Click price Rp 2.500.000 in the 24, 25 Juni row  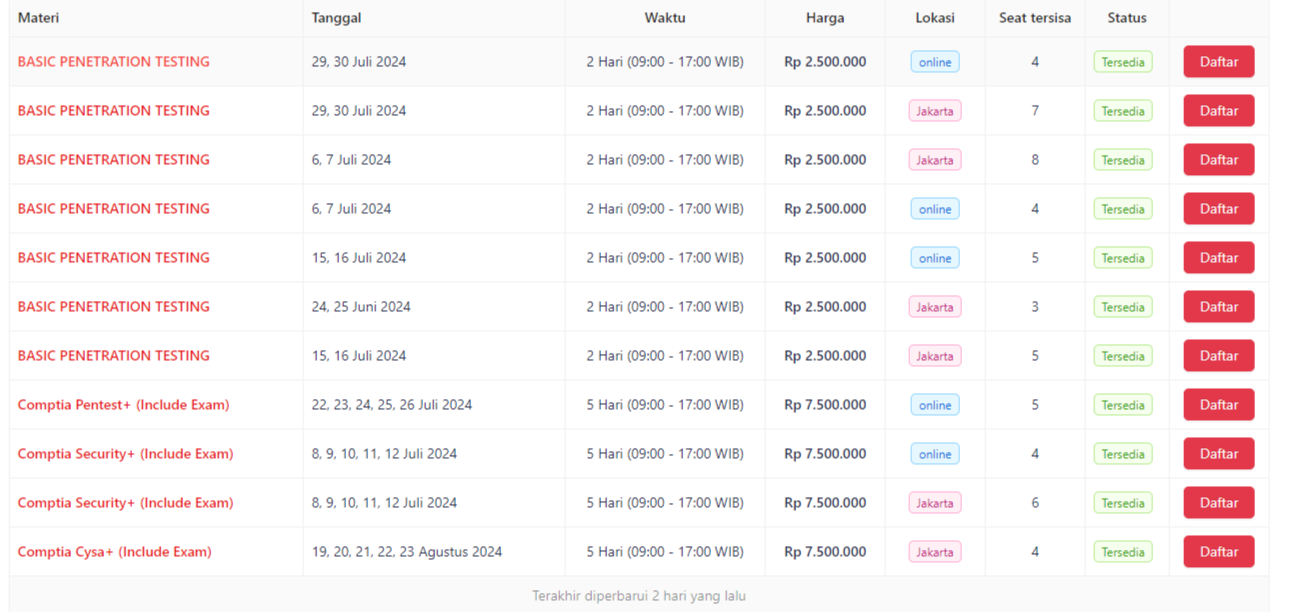pyautogui.click(x=825, y=307)
